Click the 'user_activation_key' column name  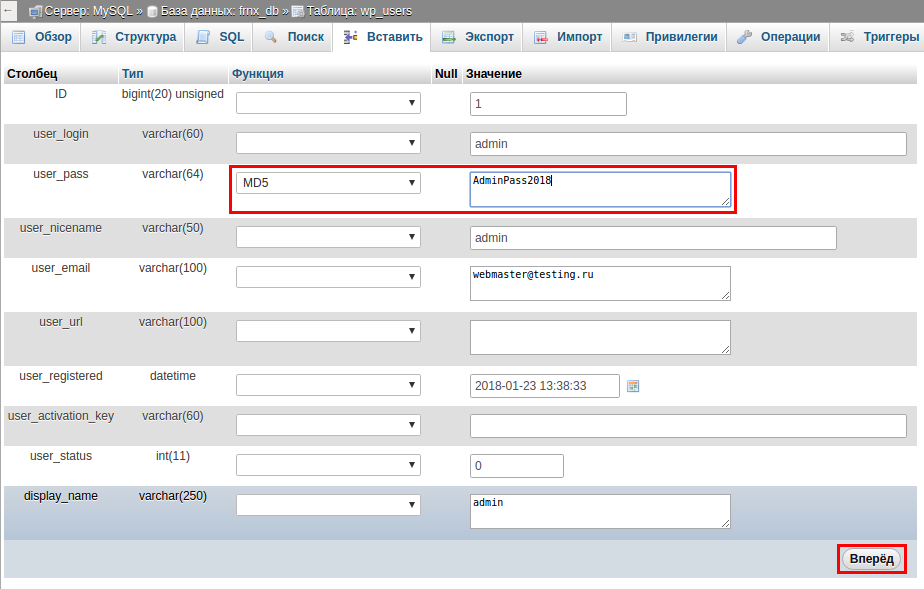(x=61, y=416)
